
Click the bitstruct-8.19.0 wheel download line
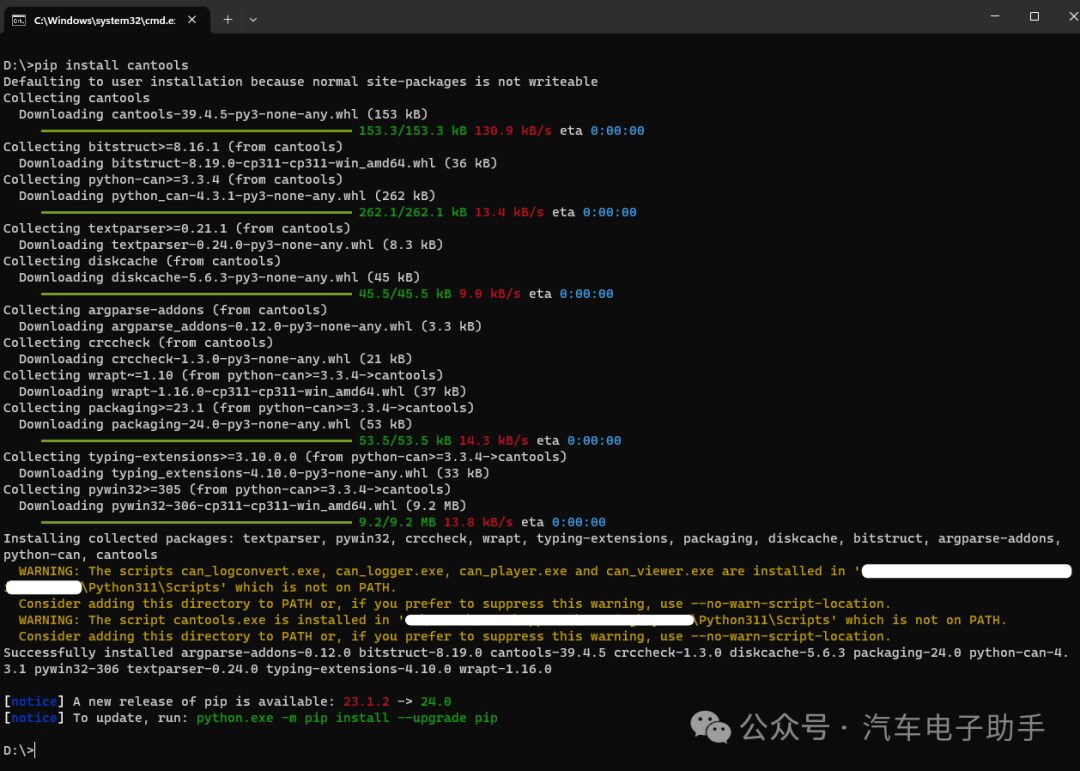pos(258,163)
